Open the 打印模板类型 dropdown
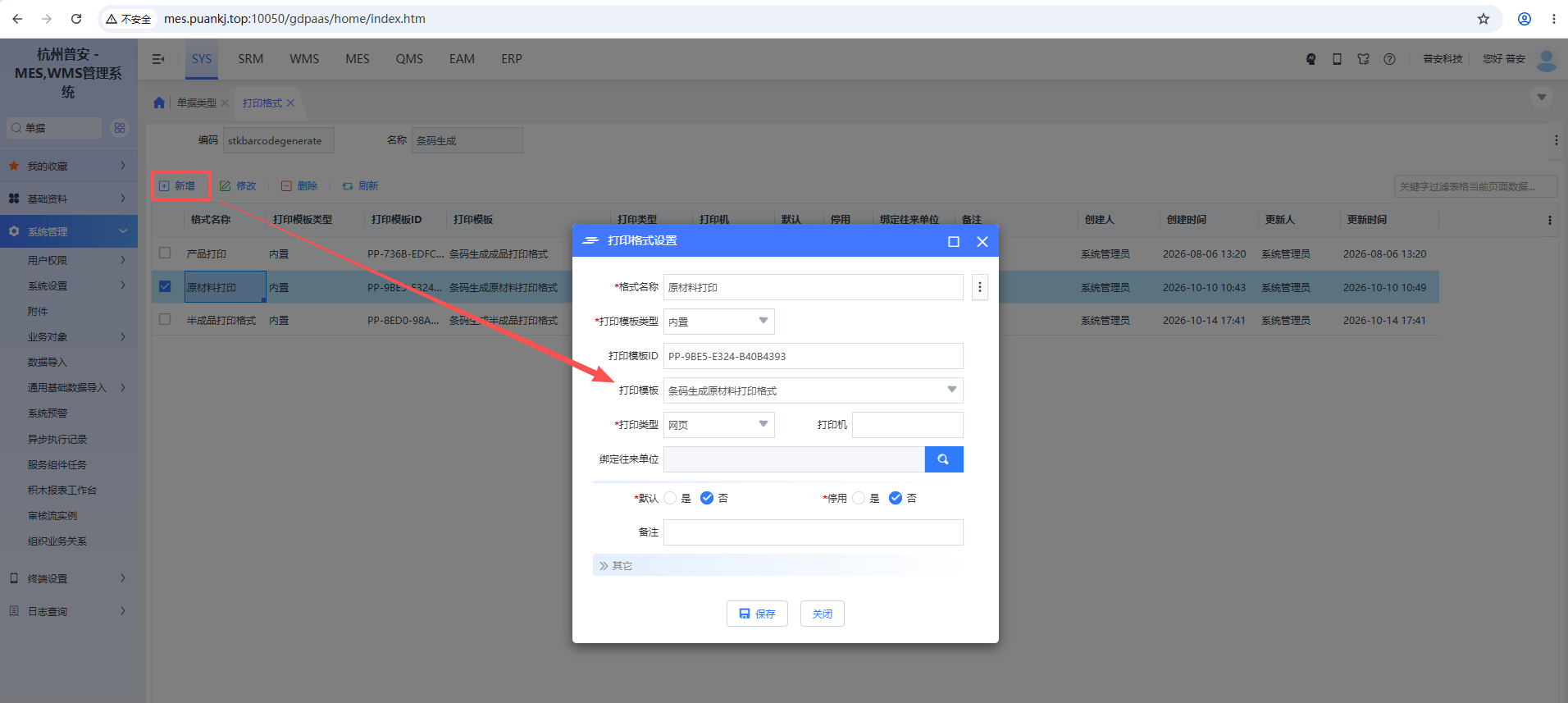Screen dimensions: 1568x703 tap(719, 322)
